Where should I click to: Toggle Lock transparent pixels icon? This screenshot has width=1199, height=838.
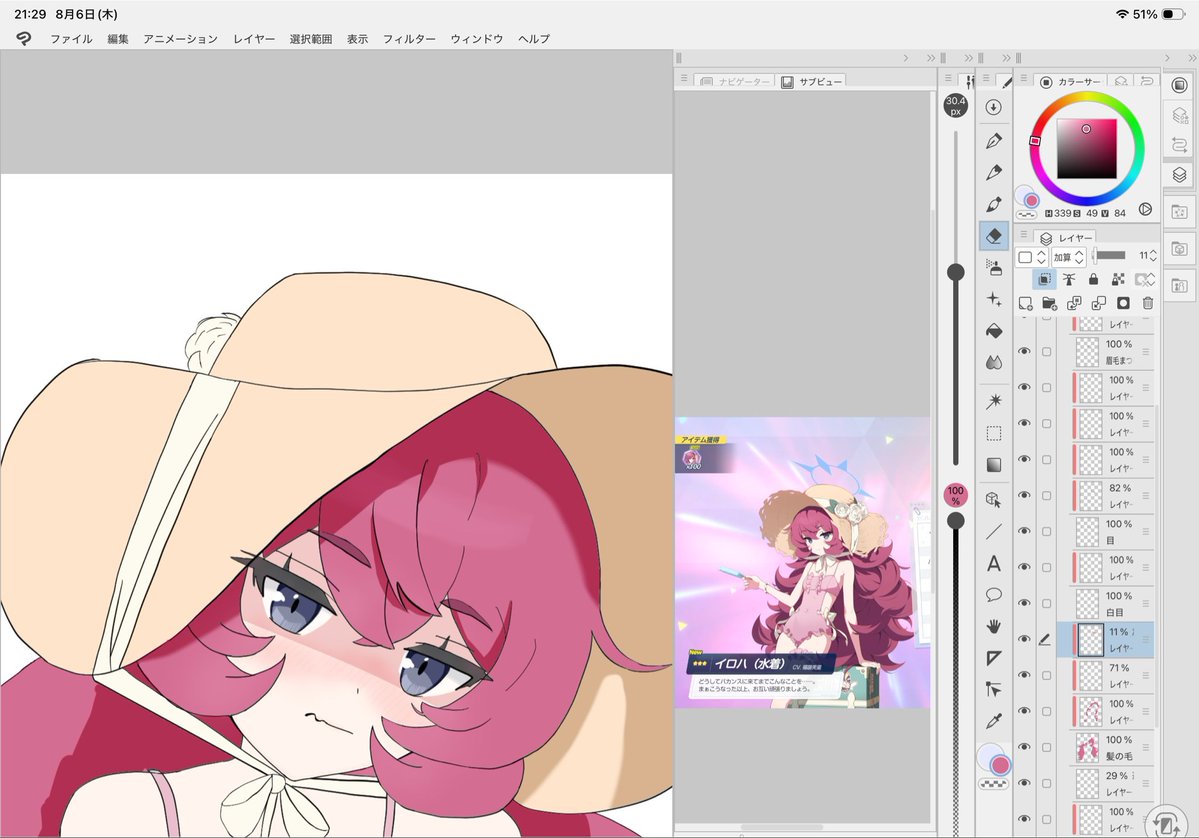(x=1118, y=279)
